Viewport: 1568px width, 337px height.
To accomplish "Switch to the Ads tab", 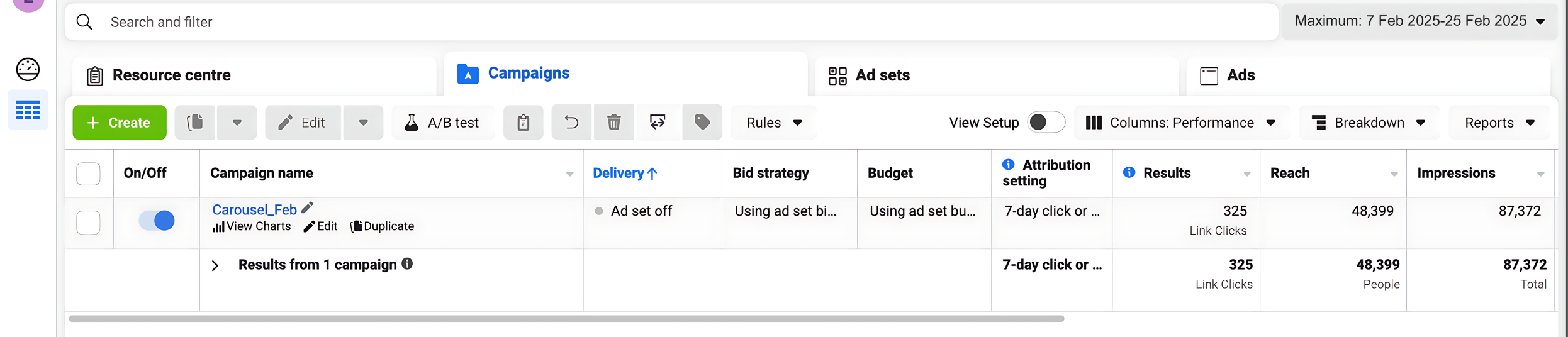I will coord(1228,75).
